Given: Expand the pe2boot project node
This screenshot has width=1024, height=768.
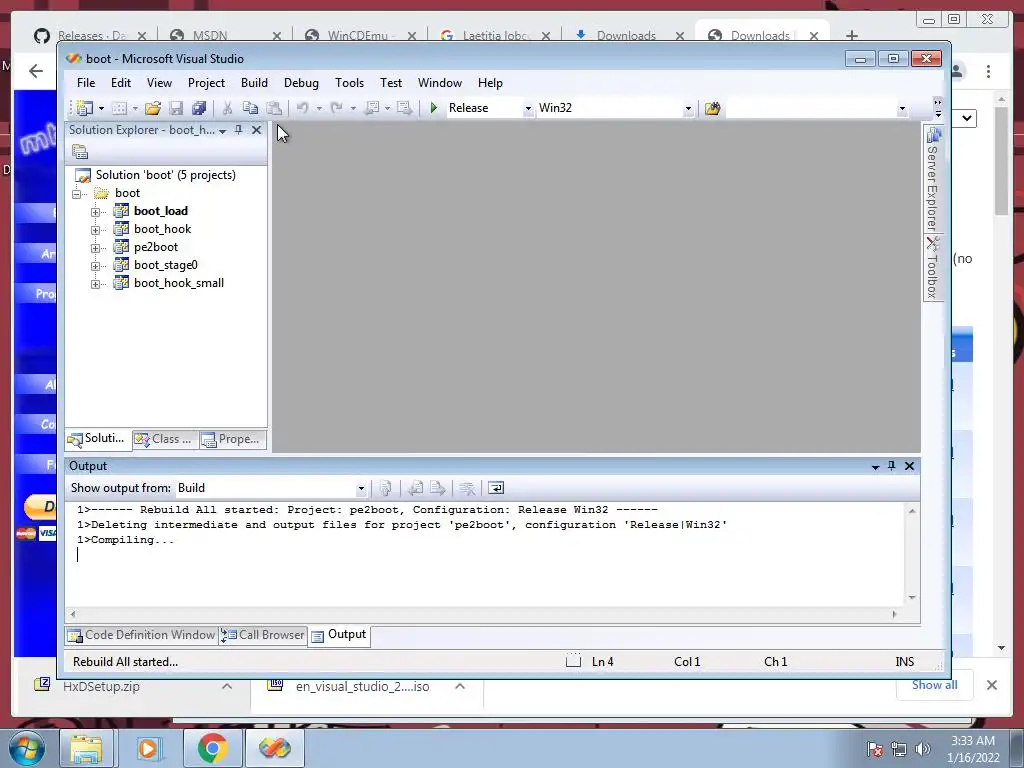Looking at the screenshot, I should tap(95, 248).
